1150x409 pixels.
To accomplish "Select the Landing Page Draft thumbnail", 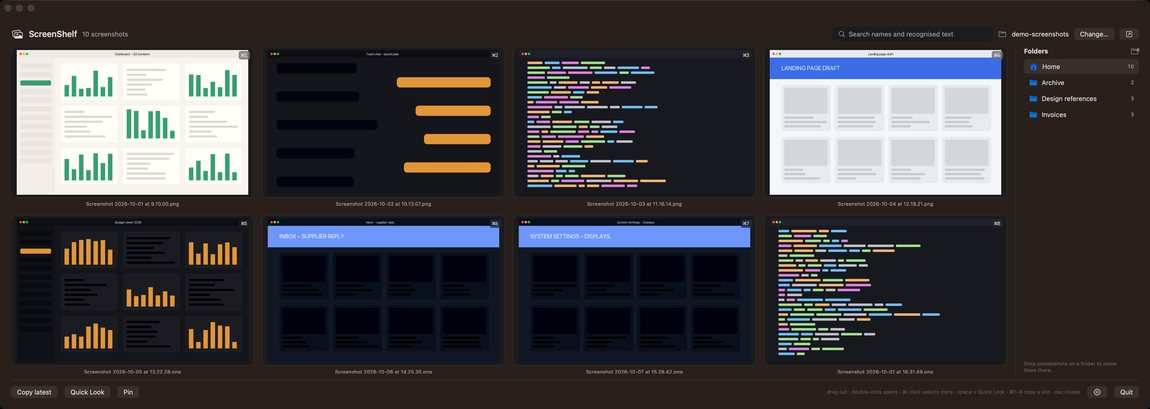I will point(885,122).
